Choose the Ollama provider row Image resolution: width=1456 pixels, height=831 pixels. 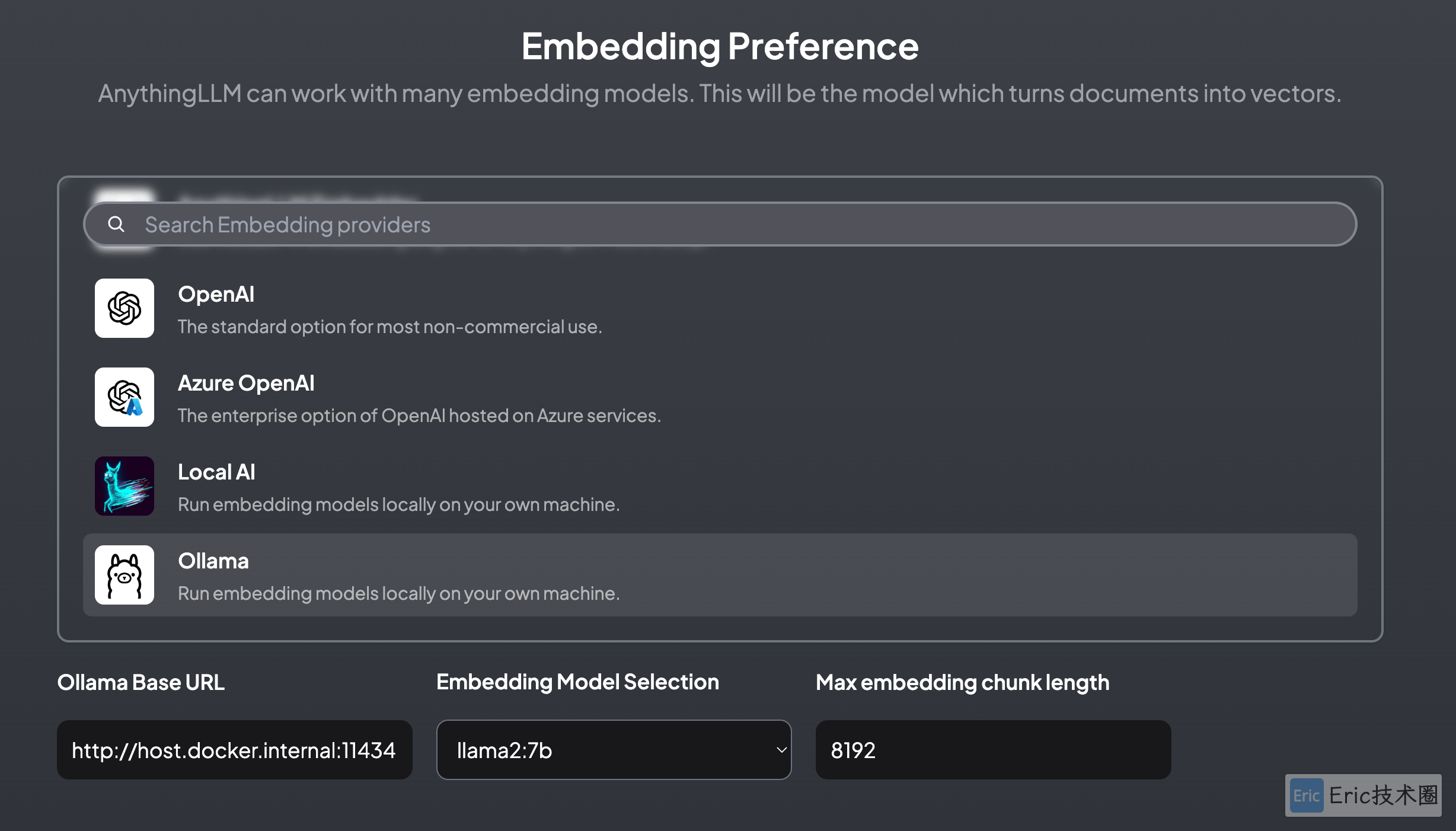click(720, 575)
